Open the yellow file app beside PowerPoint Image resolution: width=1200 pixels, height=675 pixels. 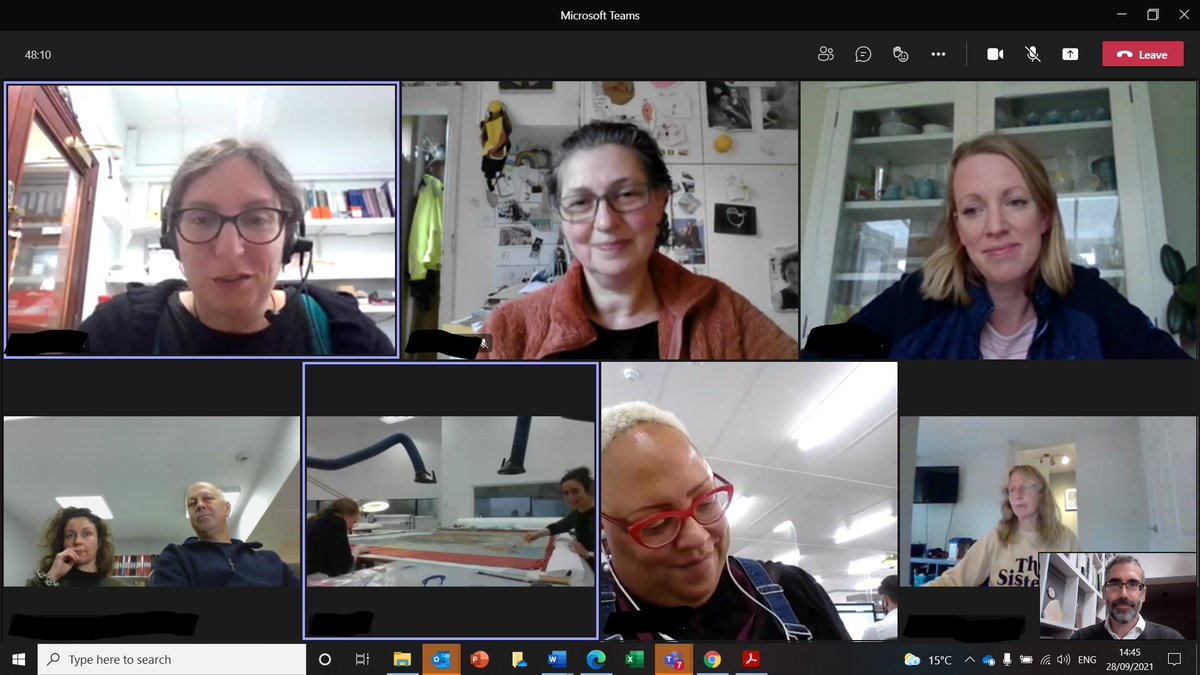tap(518, 659)
